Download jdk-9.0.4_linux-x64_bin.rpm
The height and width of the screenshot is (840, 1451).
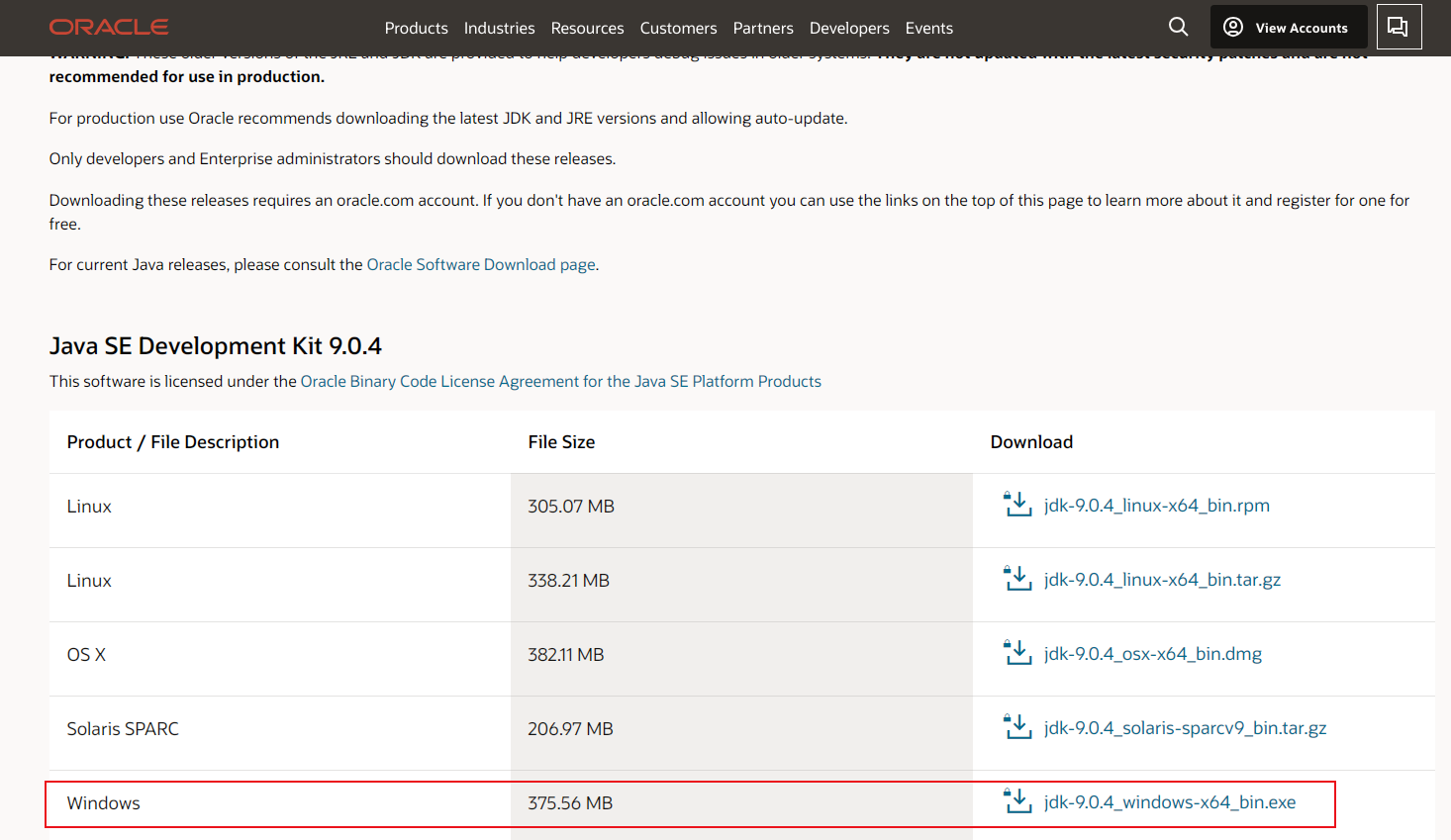(x=1156, y=506)
